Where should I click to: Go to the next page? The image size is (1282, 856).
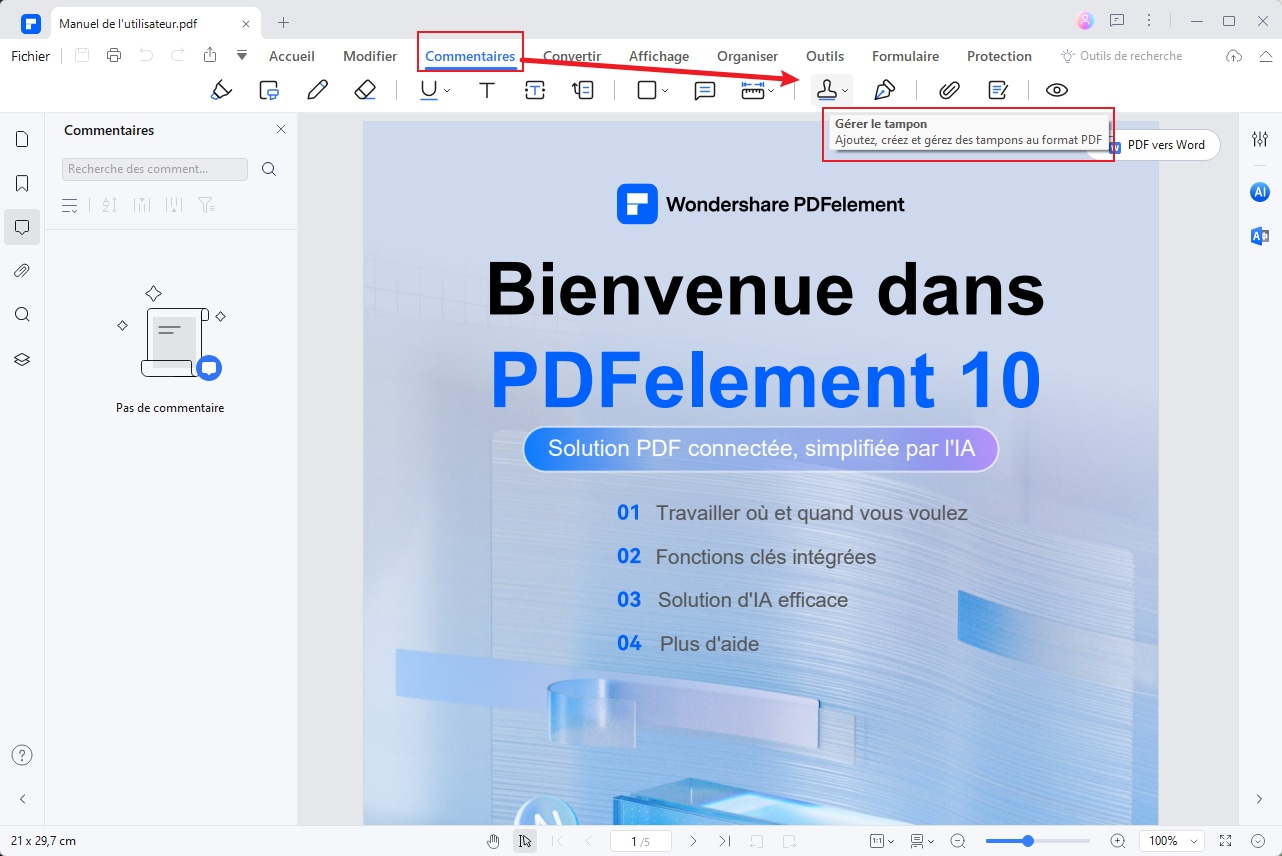point(694,841)
